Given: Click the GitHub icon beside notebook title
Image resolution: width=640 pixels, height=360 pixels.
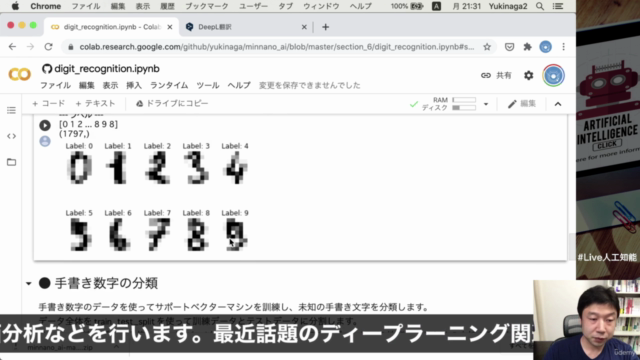Looking at the screenshot, I should pyautogui.click(x=47, y=69).
